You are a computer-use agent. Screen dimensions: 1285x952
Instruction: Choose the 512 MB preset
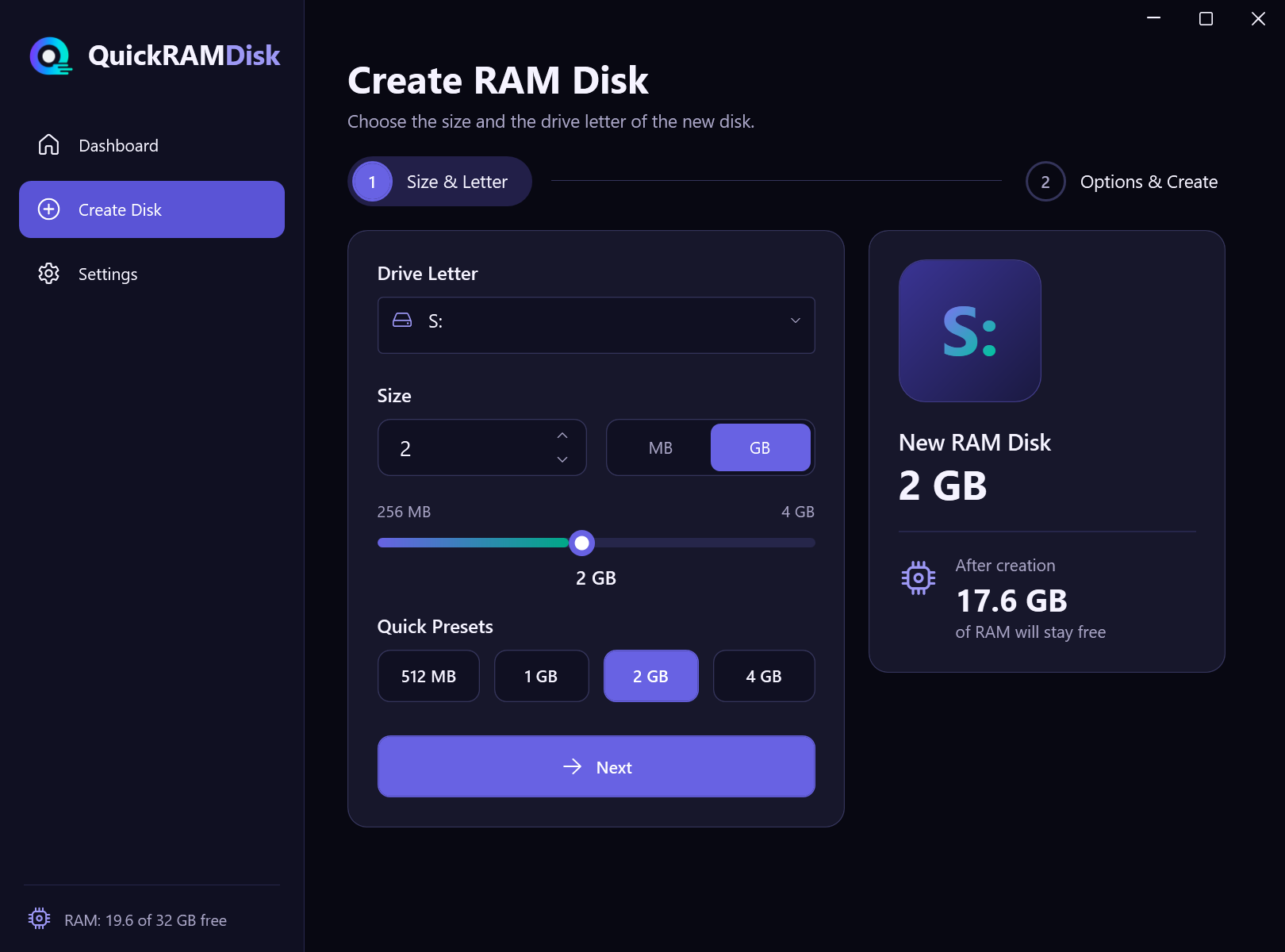click(x=428, y=676)
